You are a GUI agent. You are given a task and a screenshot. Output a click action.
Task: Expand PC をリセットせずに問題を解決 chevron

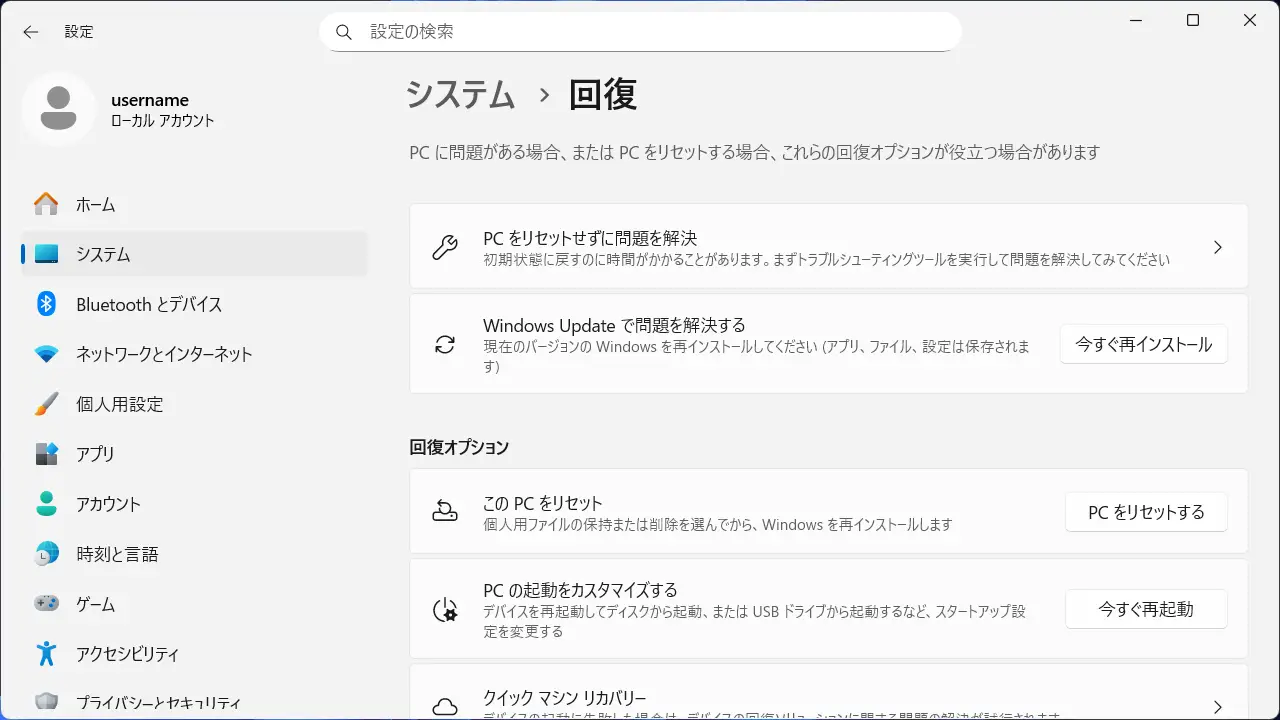[1217, 247]
